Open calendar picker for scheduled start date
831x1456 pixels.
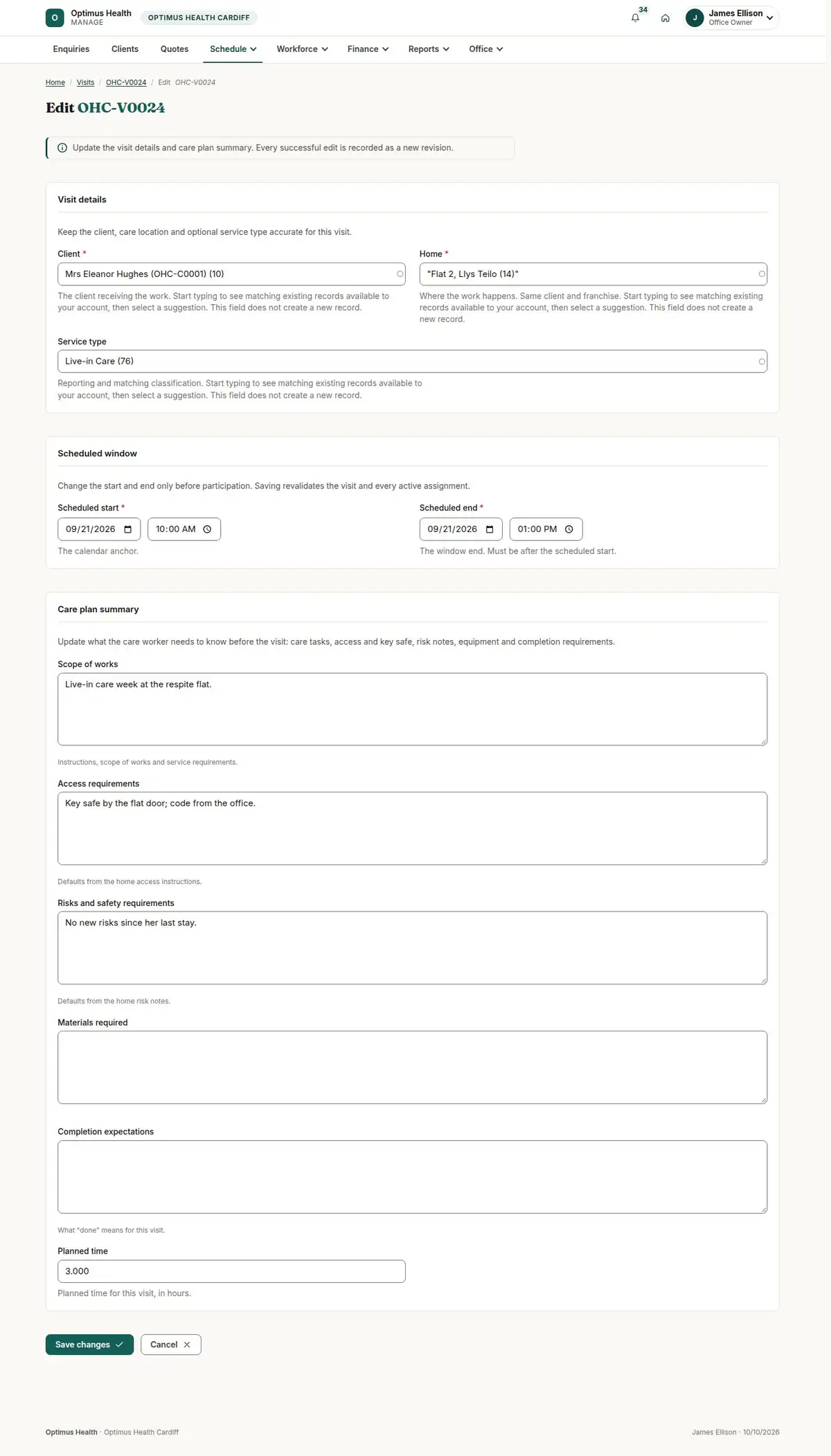(128, 529)
